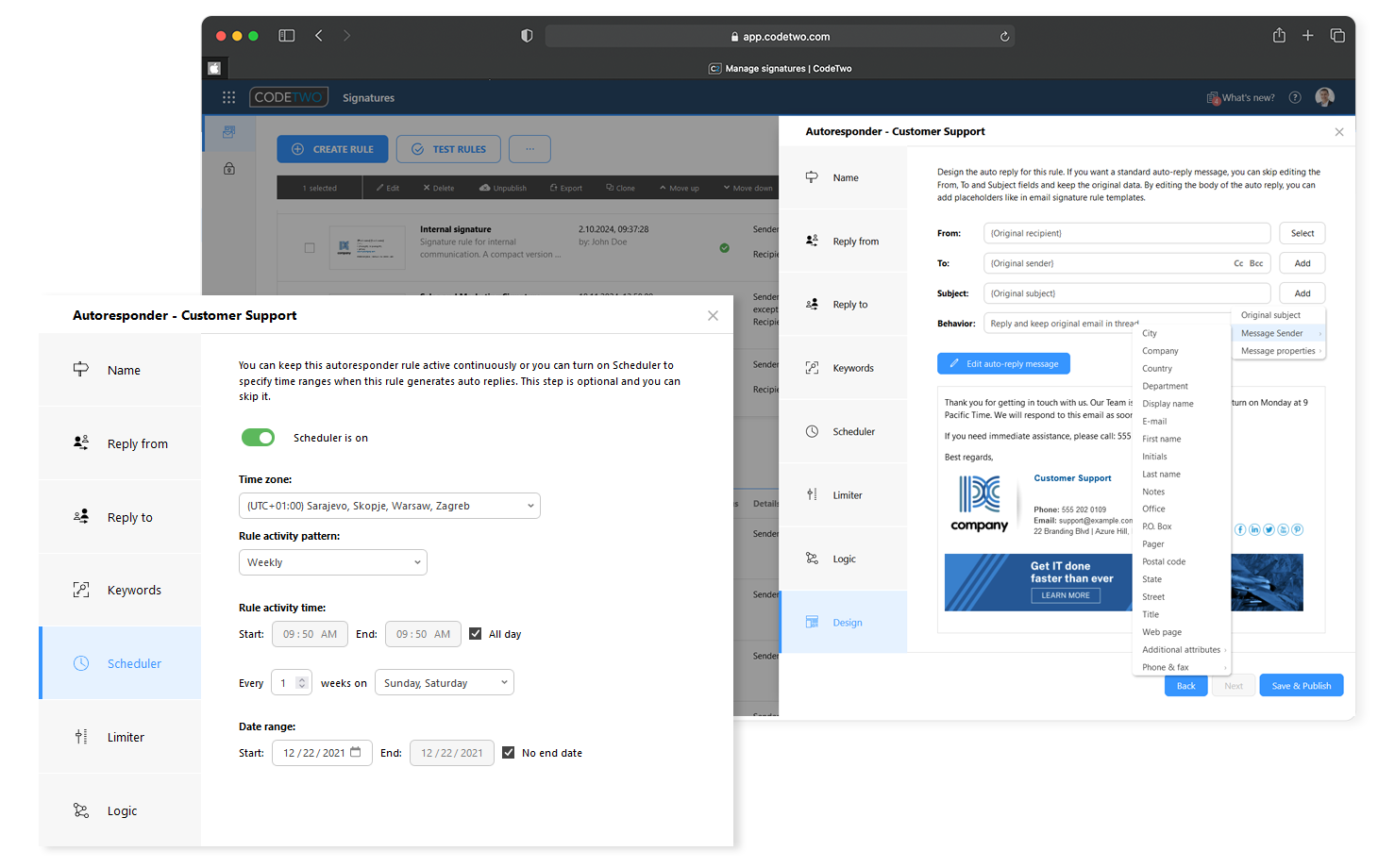
Task: Click the LinkedIn icon in the signature preview
Action: tap(1254, 529)
